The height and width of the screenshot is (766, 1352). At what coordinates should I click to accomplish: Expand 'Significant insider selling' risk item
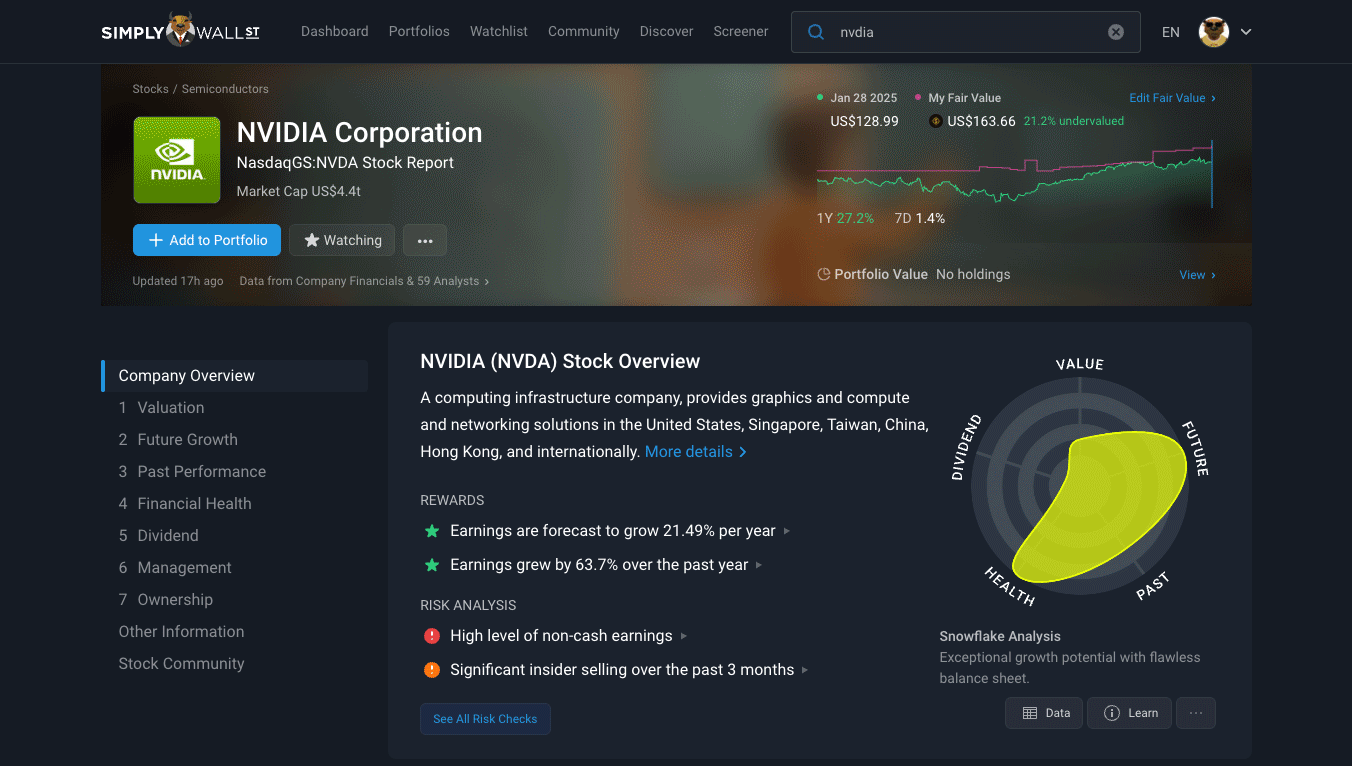pos(622,670)
